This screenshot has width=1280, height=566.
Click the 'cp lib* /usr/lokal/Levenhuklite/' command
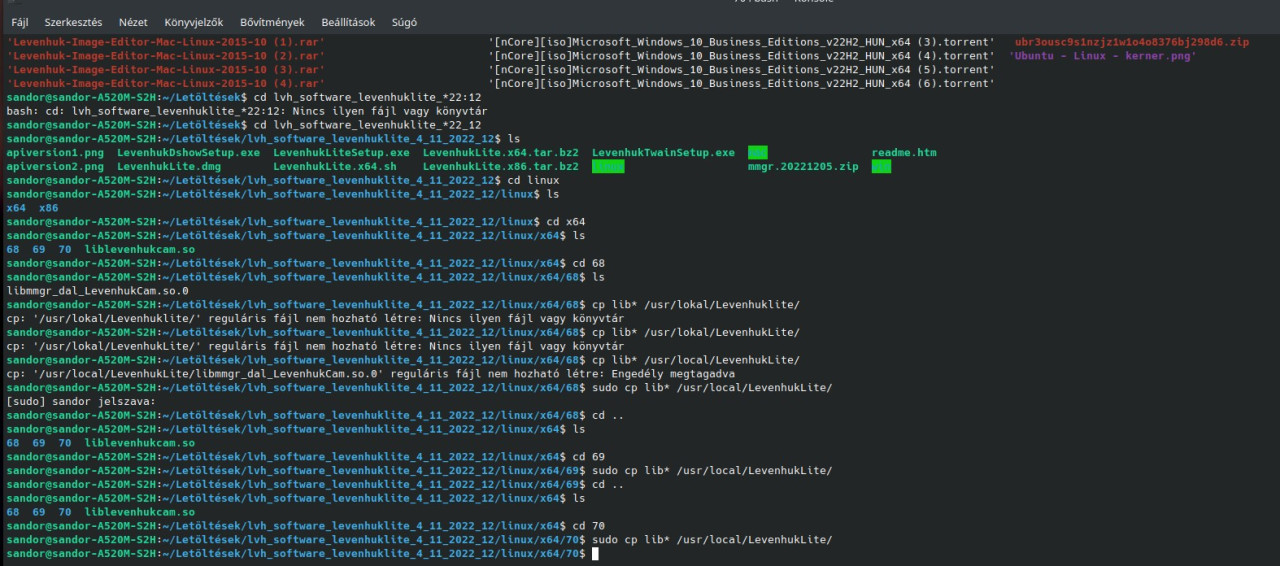pos(696,305)
